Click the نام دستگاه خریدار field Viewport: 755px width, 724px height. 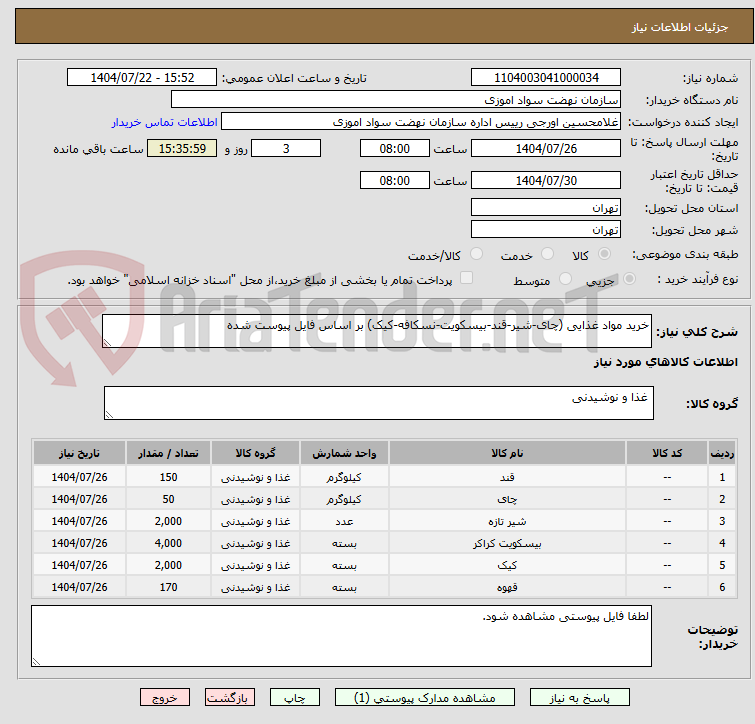pyautogui.click(x=396, y=100)
